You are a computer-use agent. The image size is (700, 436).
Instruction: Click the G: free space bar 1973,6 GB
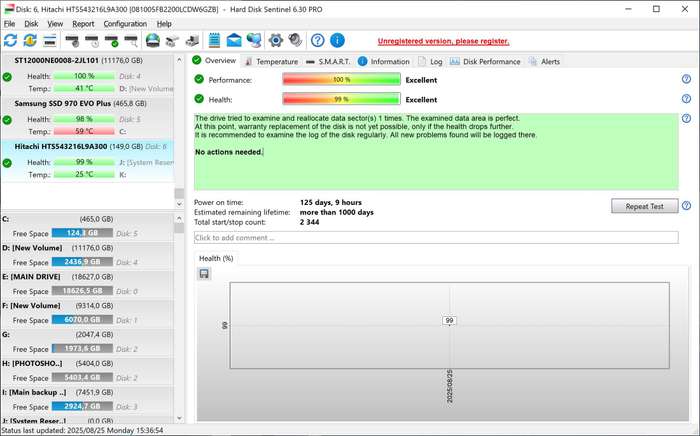(82, 349)
